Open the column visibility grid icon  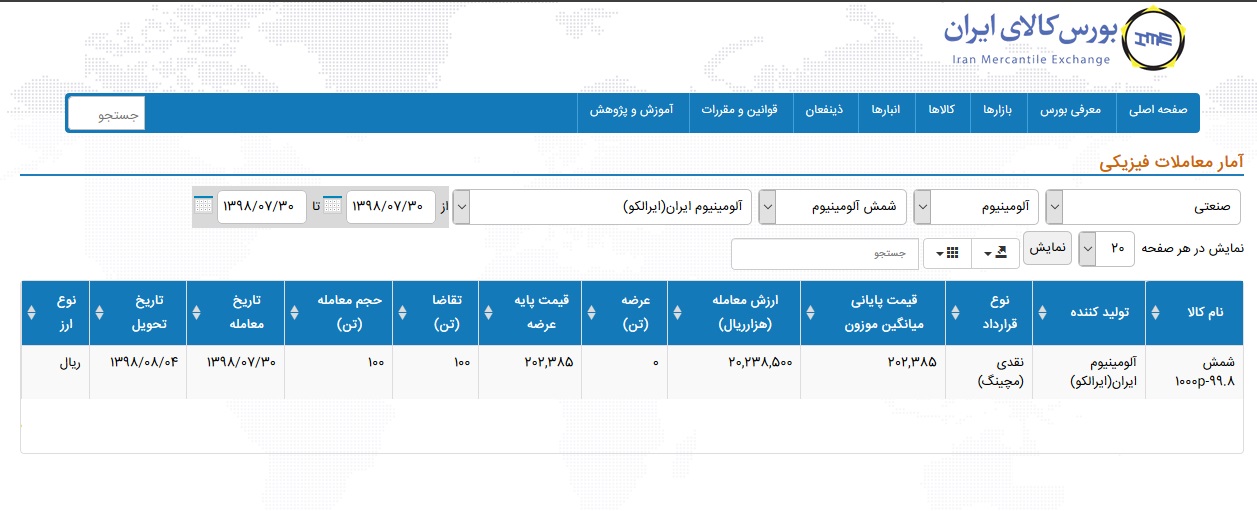point(946,254)
